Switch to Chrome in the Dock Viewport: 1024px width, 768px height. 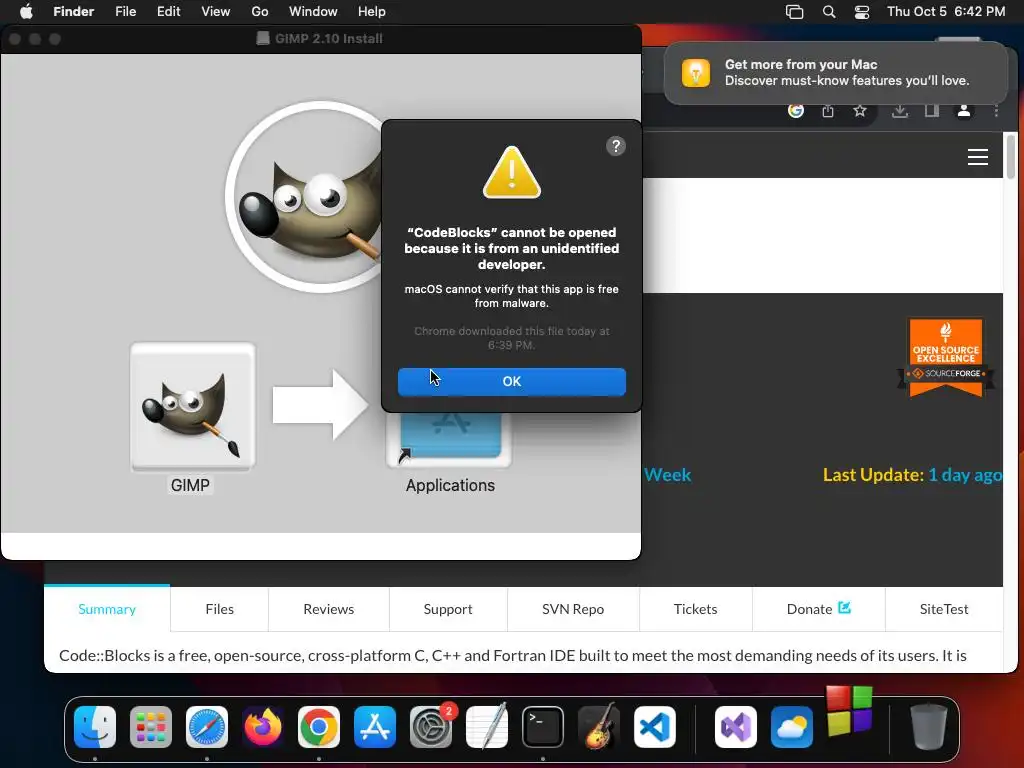point(319,727)
